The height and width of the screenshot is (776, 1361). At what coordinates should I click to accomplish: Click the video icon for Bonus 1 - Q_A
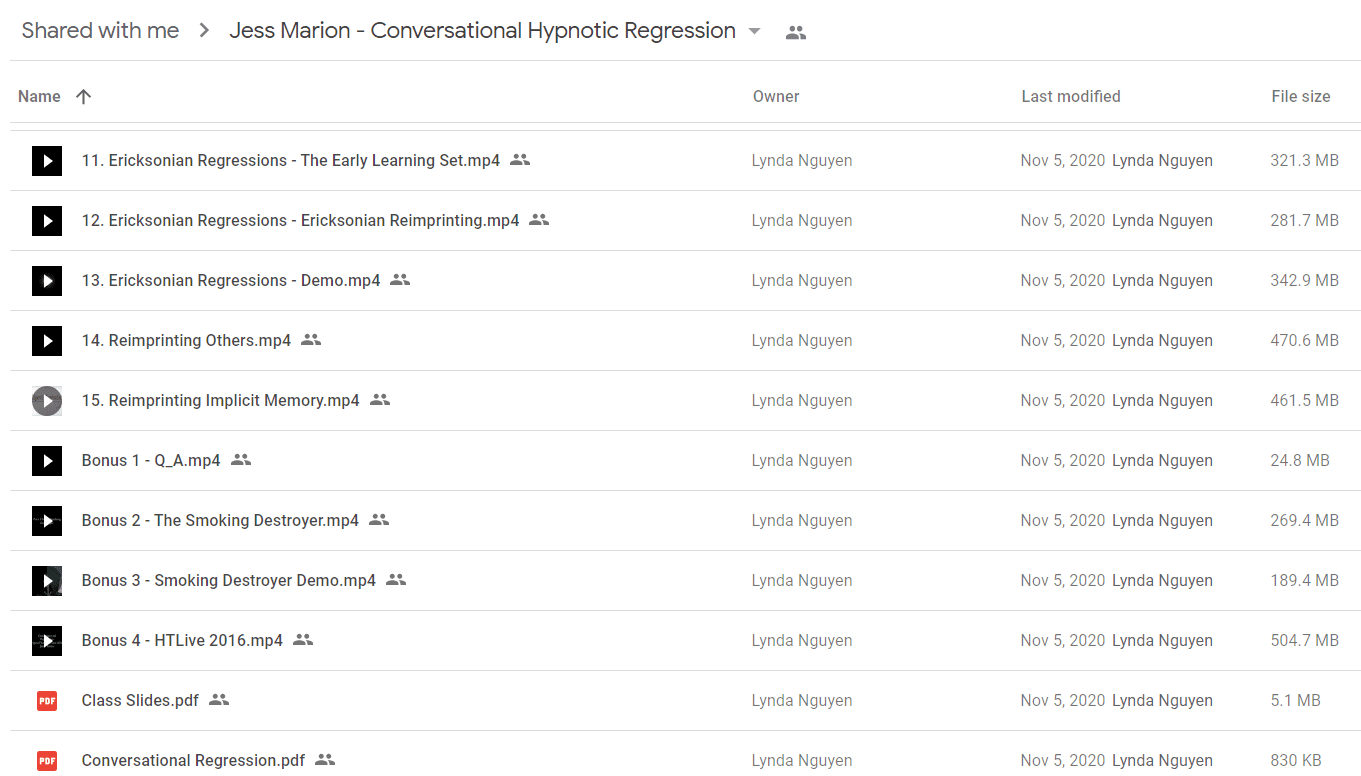[47, 460]
